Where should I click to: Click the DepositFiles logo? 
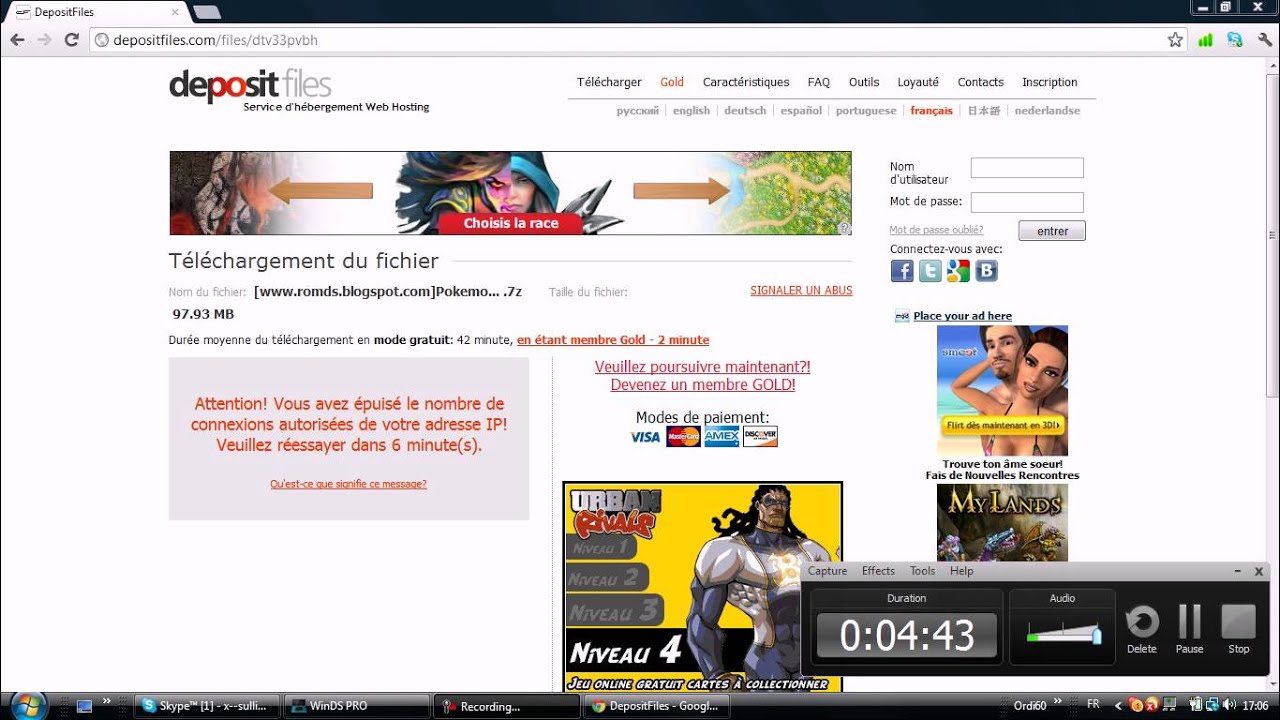coord(250,84)
